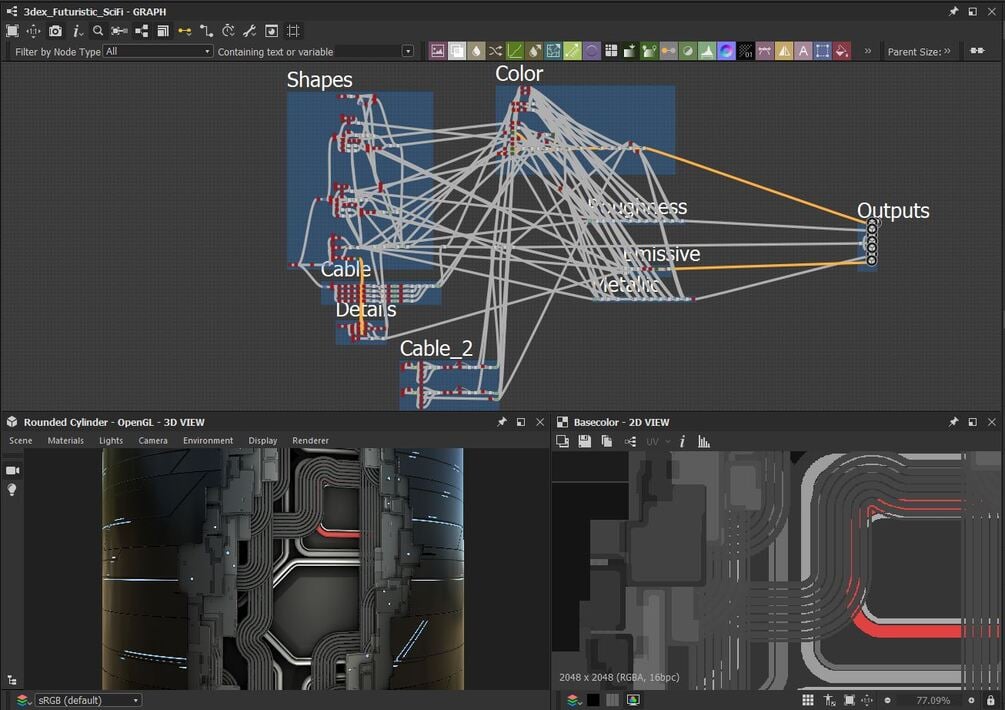Open the Materials menu in 3D view

(x=66, y=440)
